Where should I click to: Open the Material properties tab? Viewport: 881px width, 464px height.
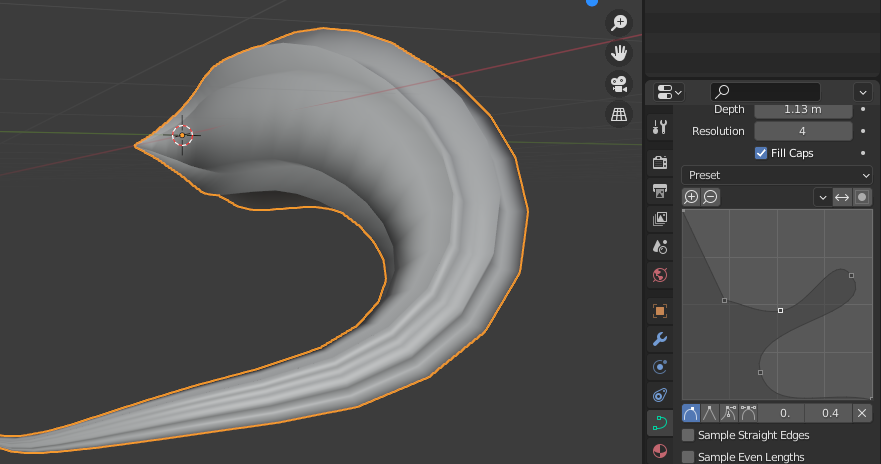click(660, 451)
